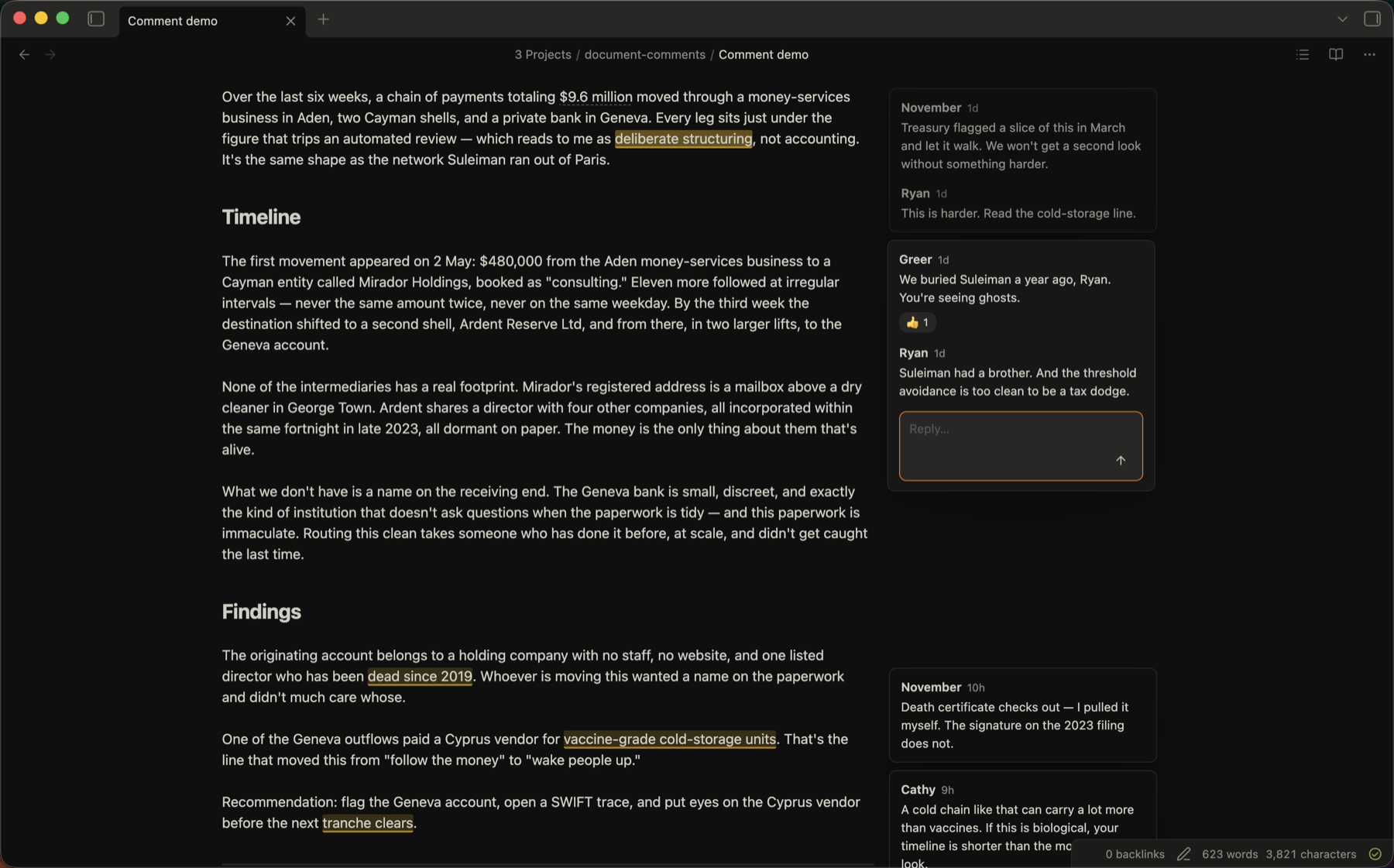The height and width of the screenshot is (868, 1394).
Task: Click the 0 backlinks status item
Action: coord(1135,854)
